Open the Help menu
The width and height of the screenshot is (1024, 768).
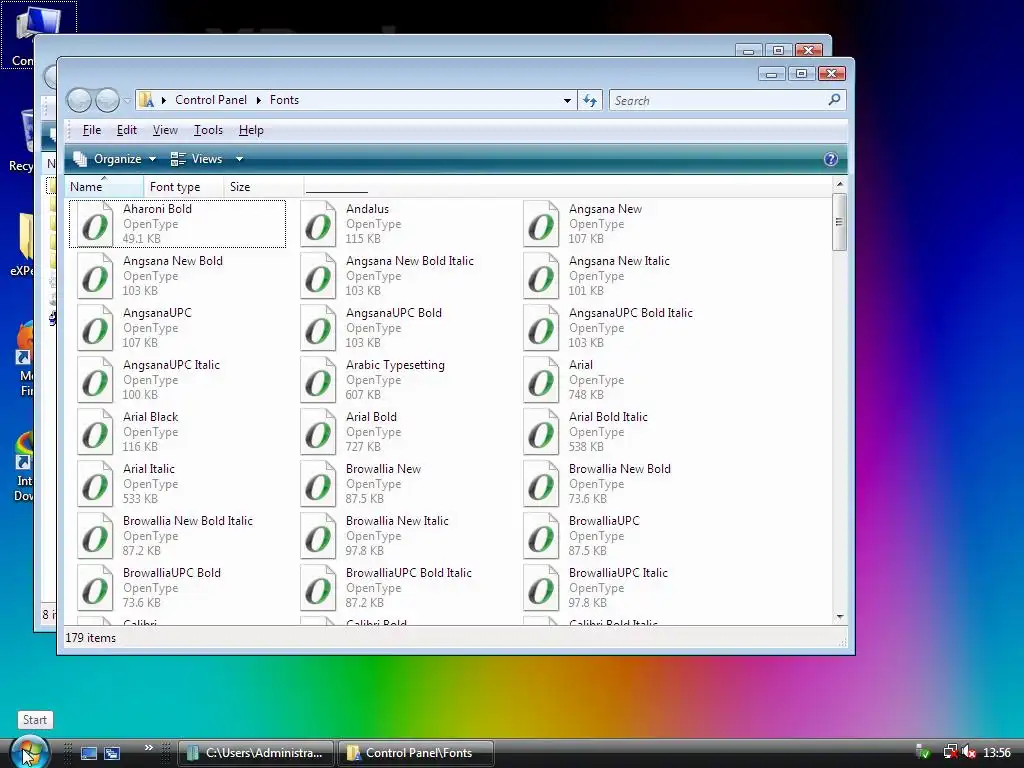pyautogui.click(x=251, y=130)
